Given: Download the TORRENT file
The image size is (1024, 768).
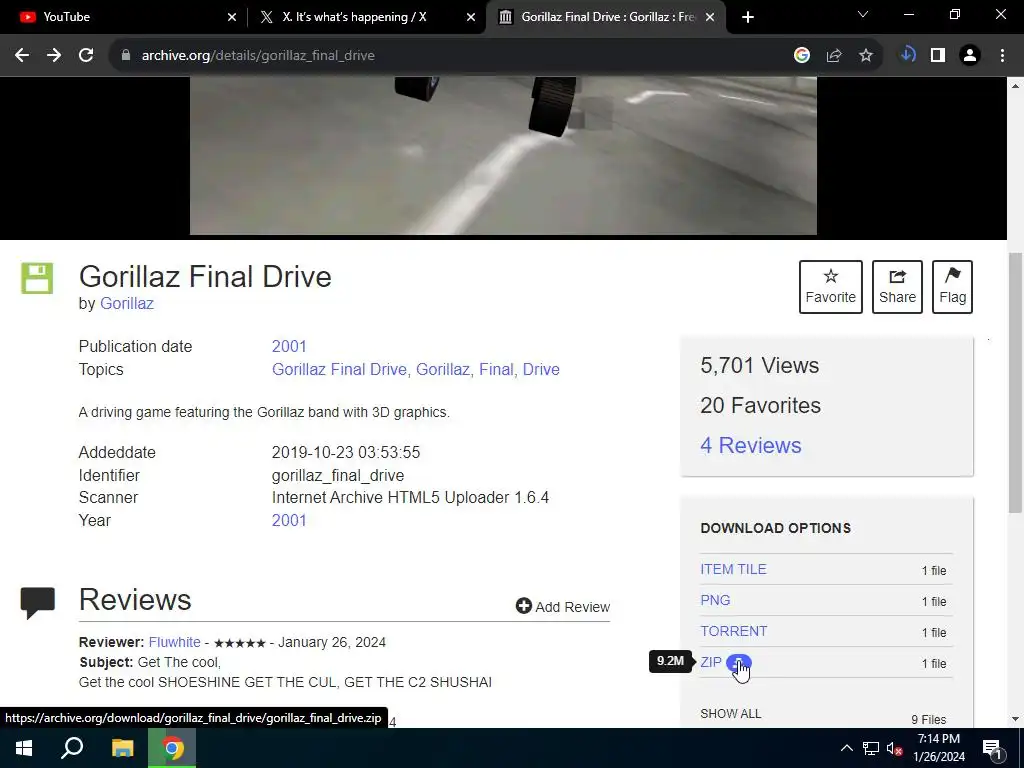Looking at the screenshot, I should pos(733,632).
